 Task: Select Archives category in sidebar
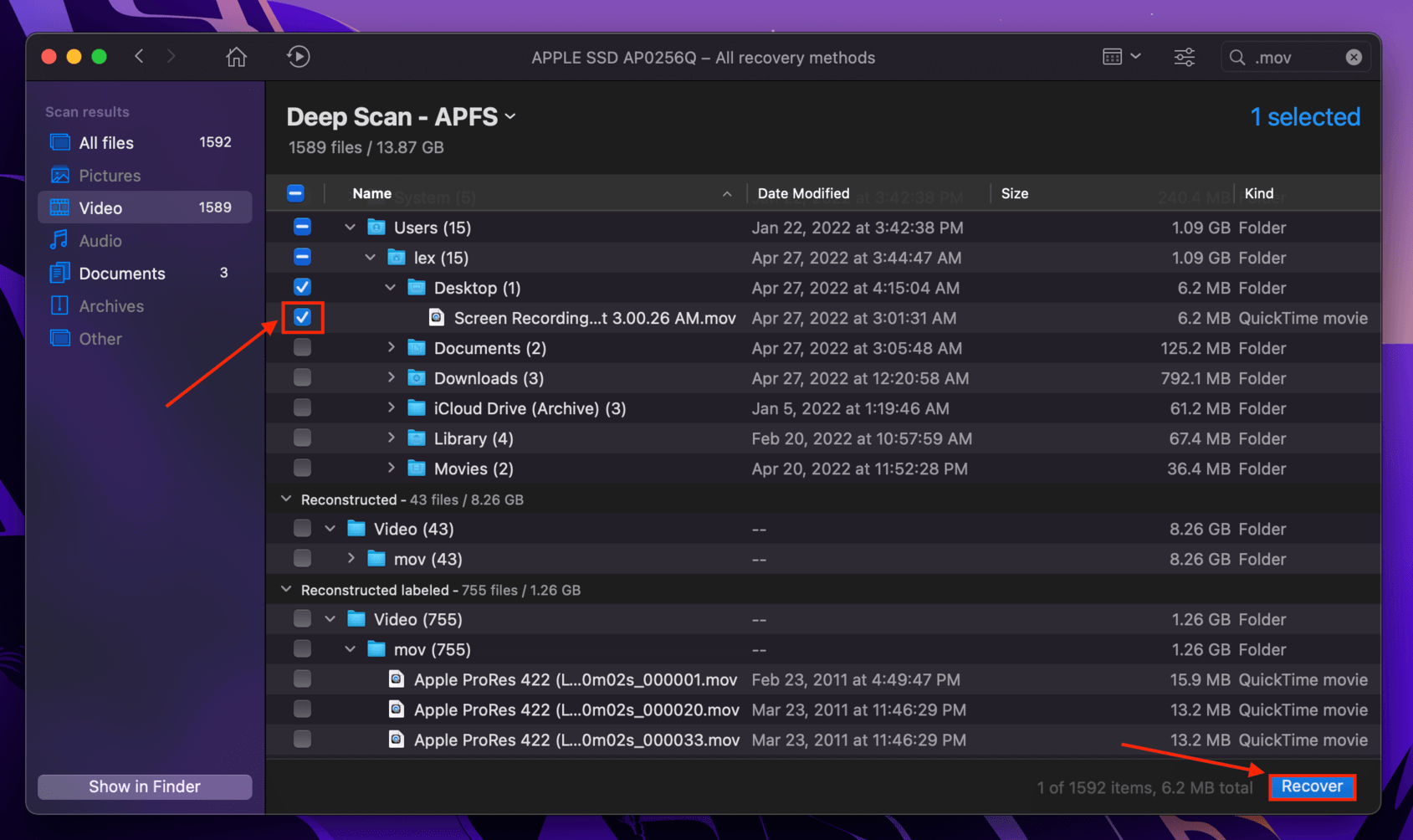tap(145, 306)
